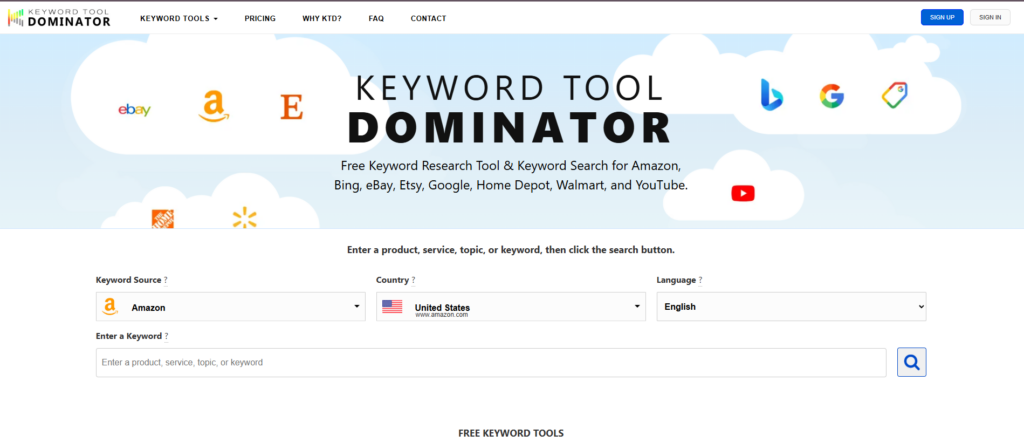Image resolution: width=1024 pixels, height=442 pixels.
Task: Expand the Keyword Tools menu
Action: 179,18
